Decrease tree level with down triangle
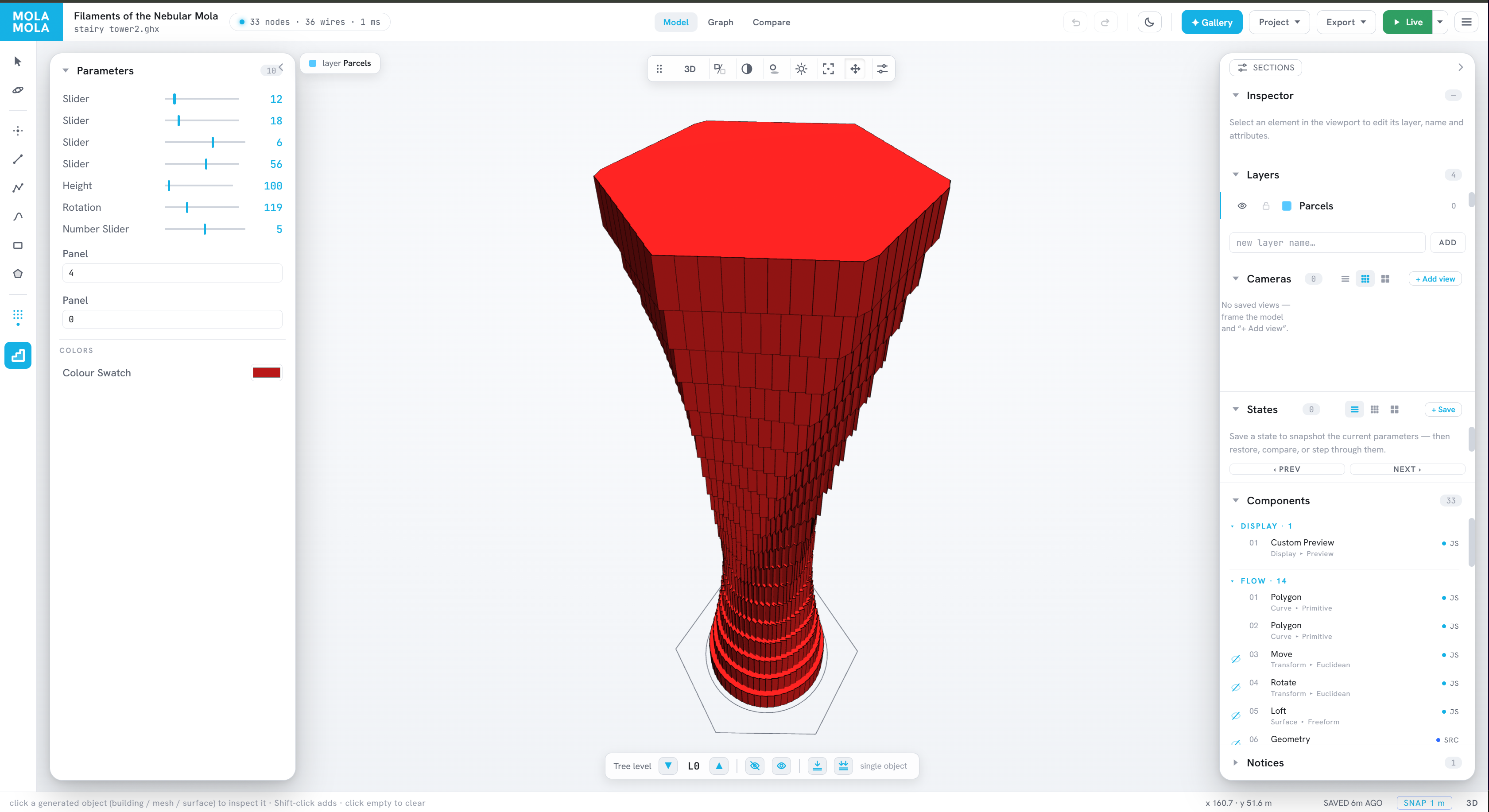This screenshot has width=1489, height=812. 668,766
